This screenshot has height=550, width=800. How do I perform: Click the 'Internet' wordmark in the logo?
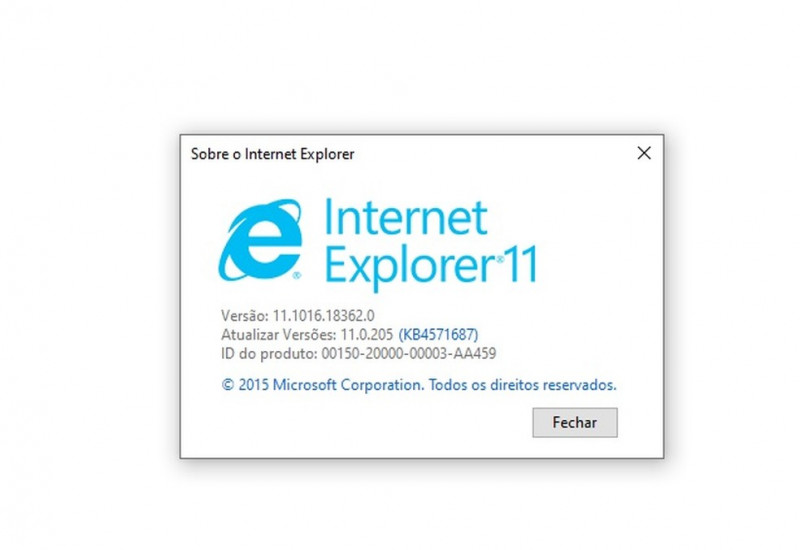point(406,217)
